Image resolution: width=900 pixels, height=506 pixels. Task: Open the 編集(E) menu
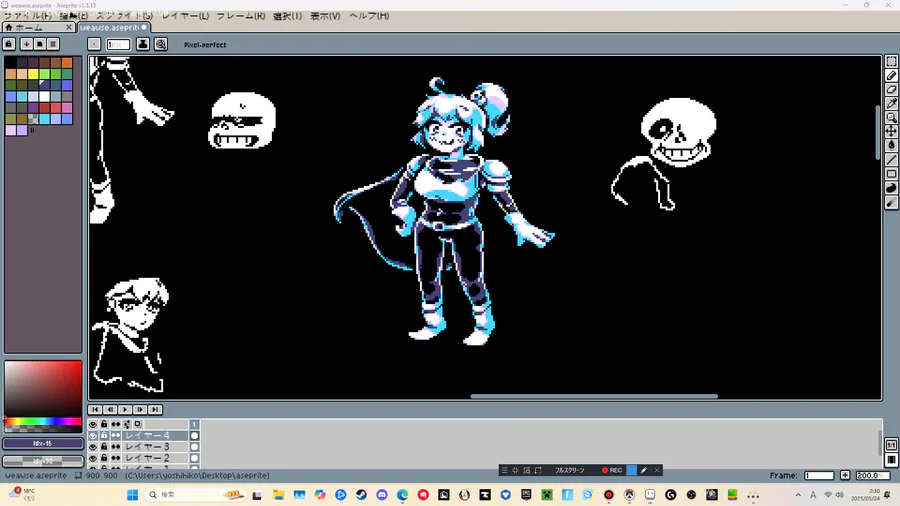click(74, 16)
